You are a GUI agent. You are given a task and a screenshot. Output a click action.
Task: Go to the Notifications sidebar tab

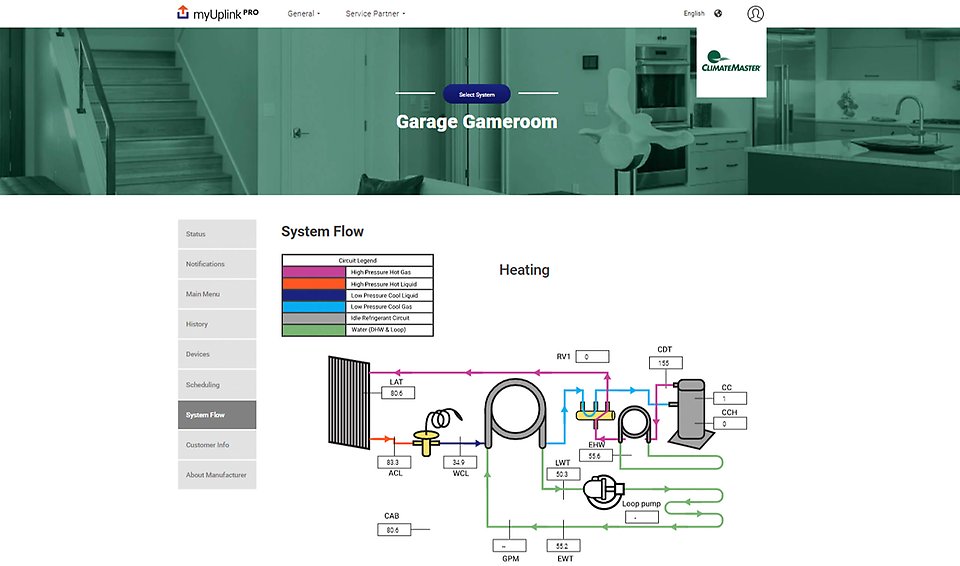217,264
